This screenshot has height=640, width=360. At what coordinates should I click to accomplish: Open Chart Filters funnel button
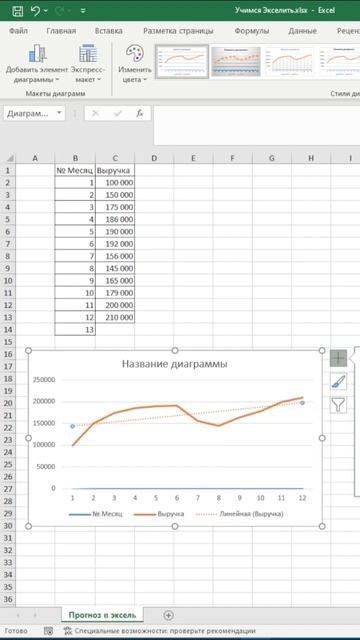point(338,405)
